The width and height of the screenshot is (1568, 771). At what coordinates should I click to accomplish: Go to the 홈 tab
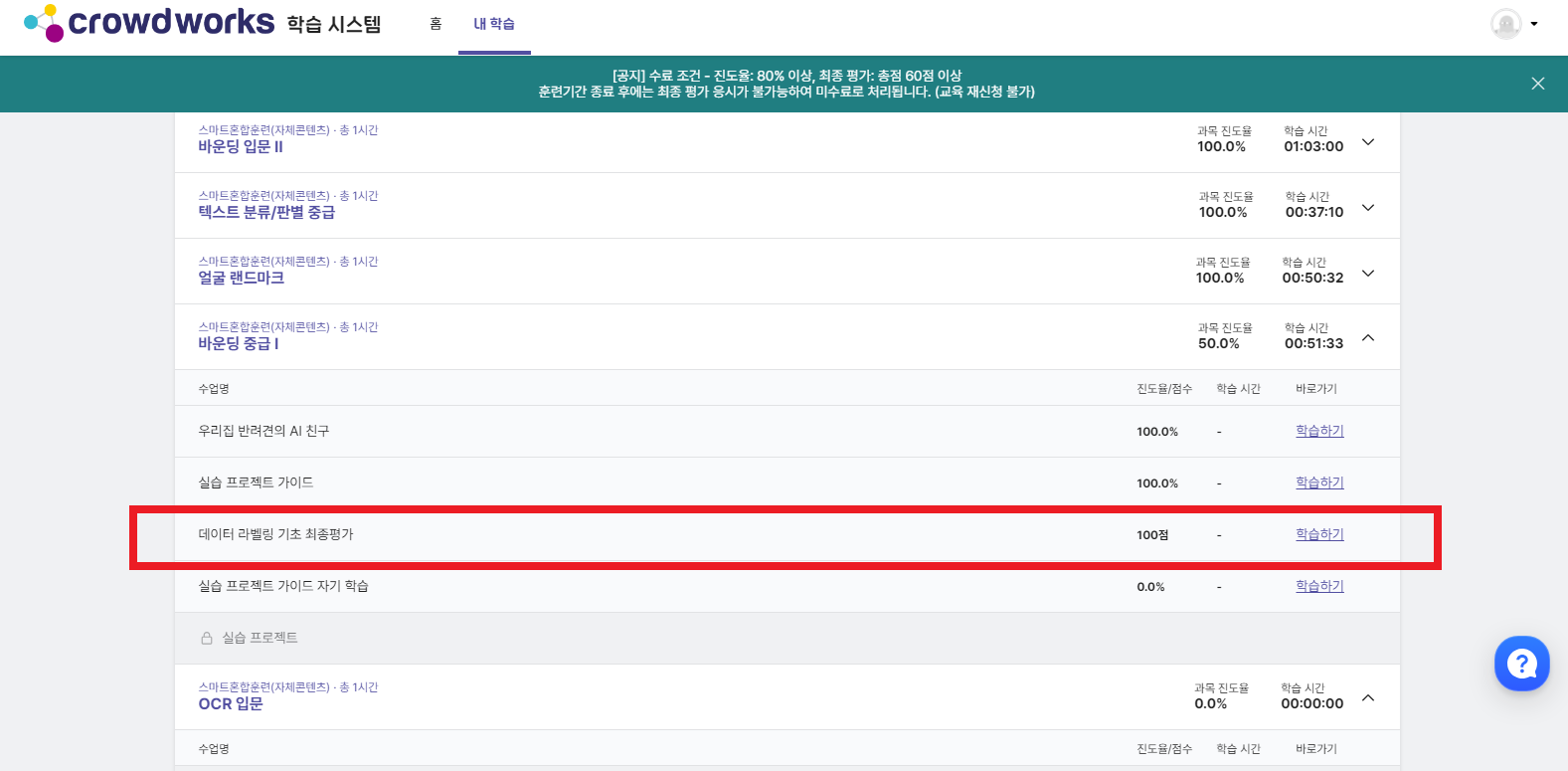(x=436, y=24)
